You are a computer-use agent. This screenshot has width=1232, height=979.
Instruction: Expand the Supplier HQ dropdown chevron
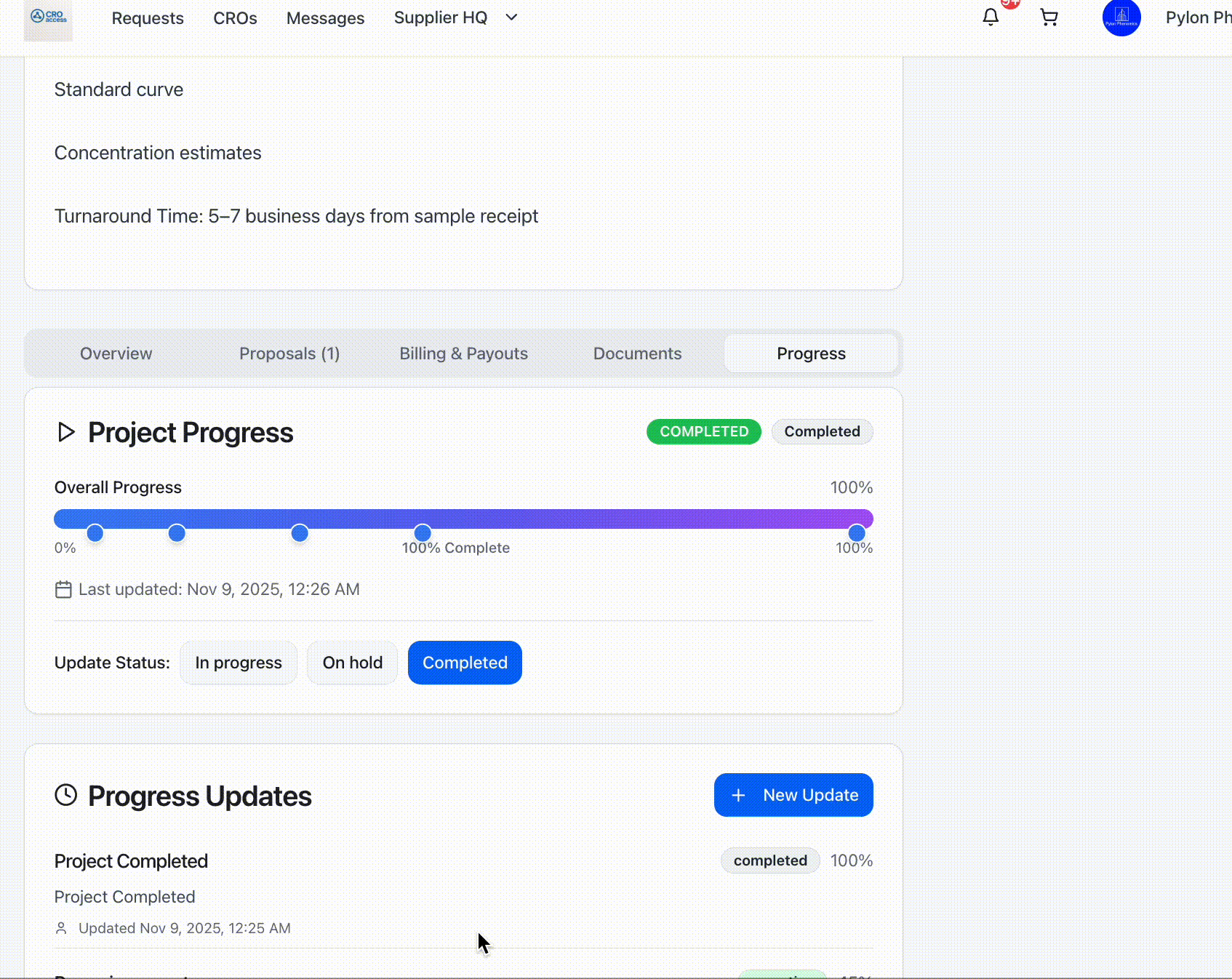pos(511,17)
